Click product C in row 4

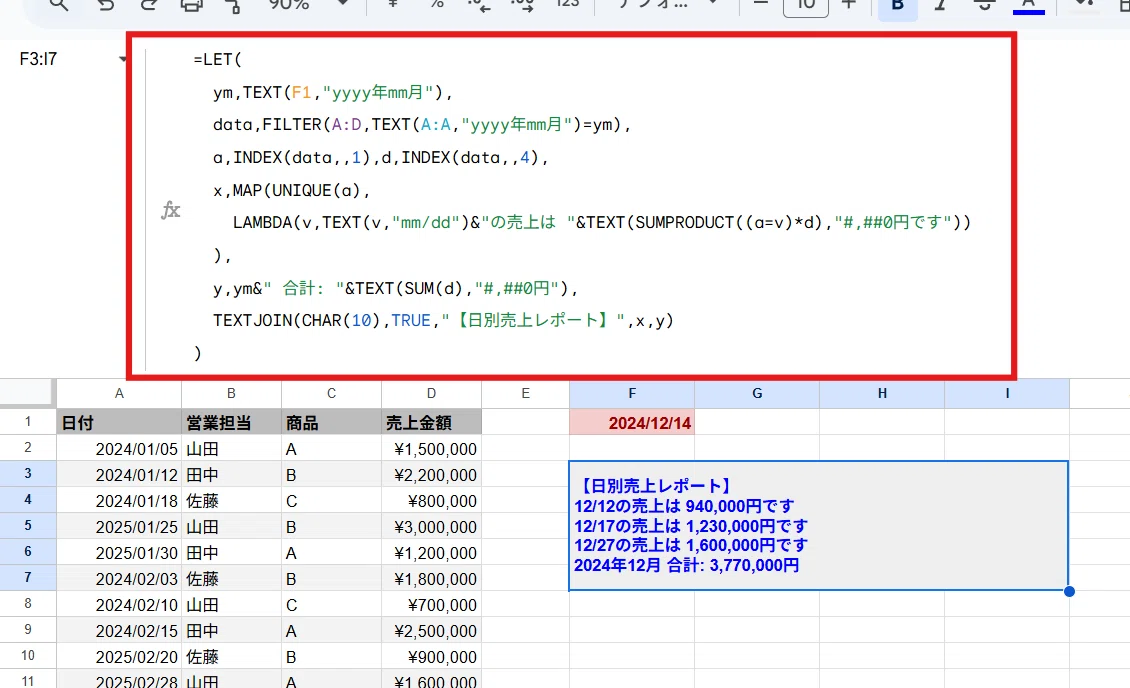coord(332,501)
